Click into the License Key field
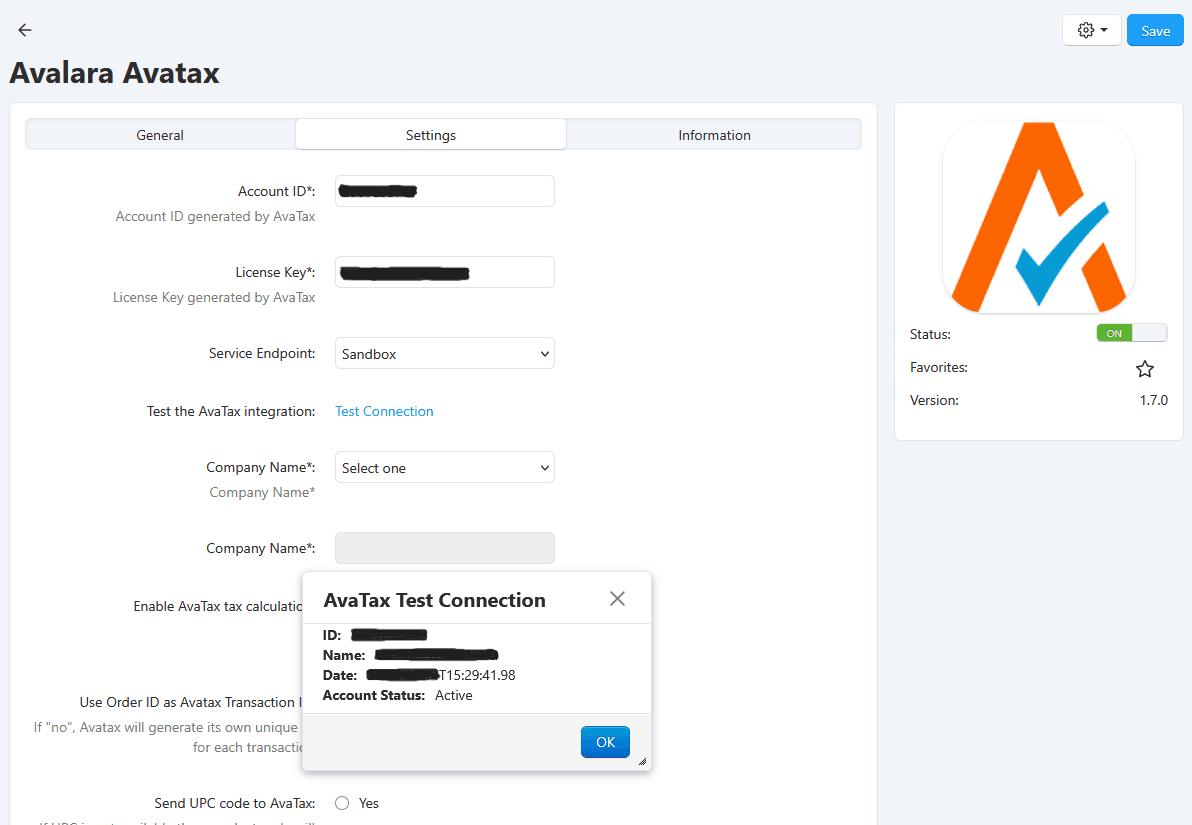 coord(445,272)
